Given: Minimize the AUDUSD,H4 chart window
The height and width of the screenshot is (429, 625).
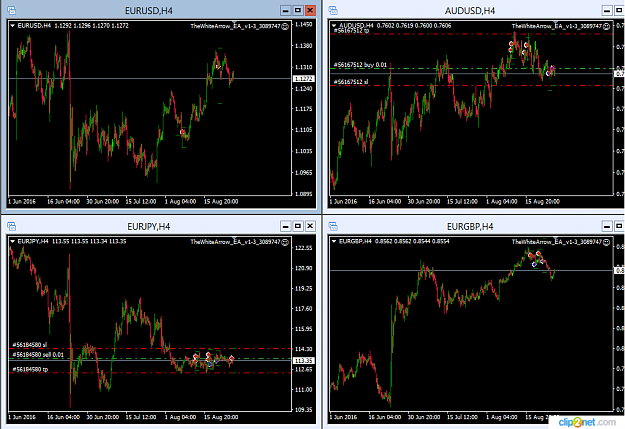Looking at the screenshot, I should tap(607, 11).
